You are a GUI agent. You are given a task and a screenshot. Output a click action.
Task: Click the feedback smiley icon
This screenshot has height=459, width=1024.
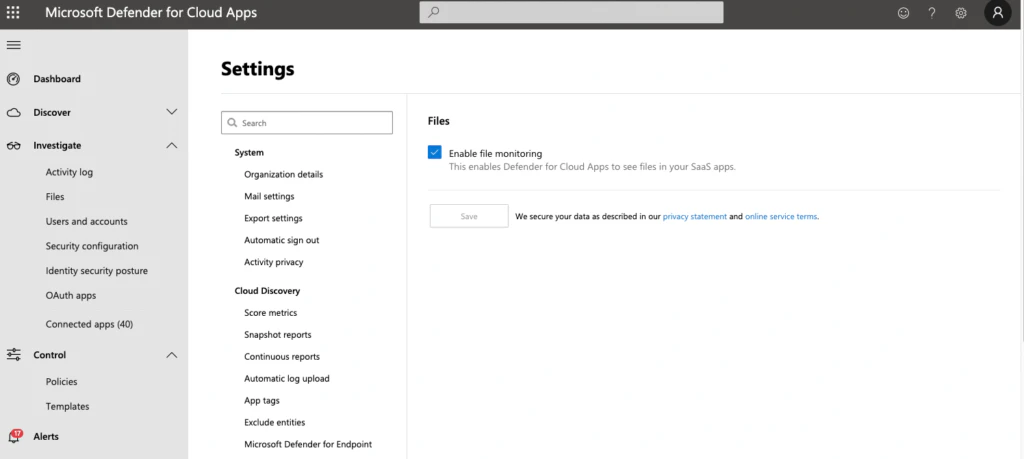(903, 13)
